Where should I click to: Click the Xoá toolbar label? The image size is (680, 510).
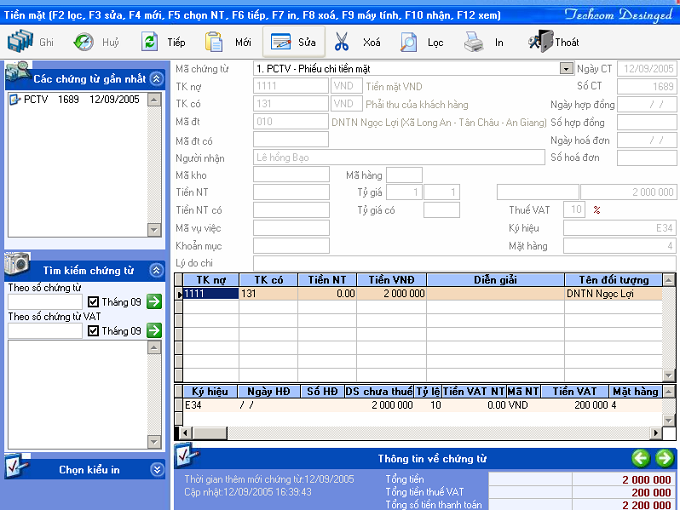tap(372, 42)
